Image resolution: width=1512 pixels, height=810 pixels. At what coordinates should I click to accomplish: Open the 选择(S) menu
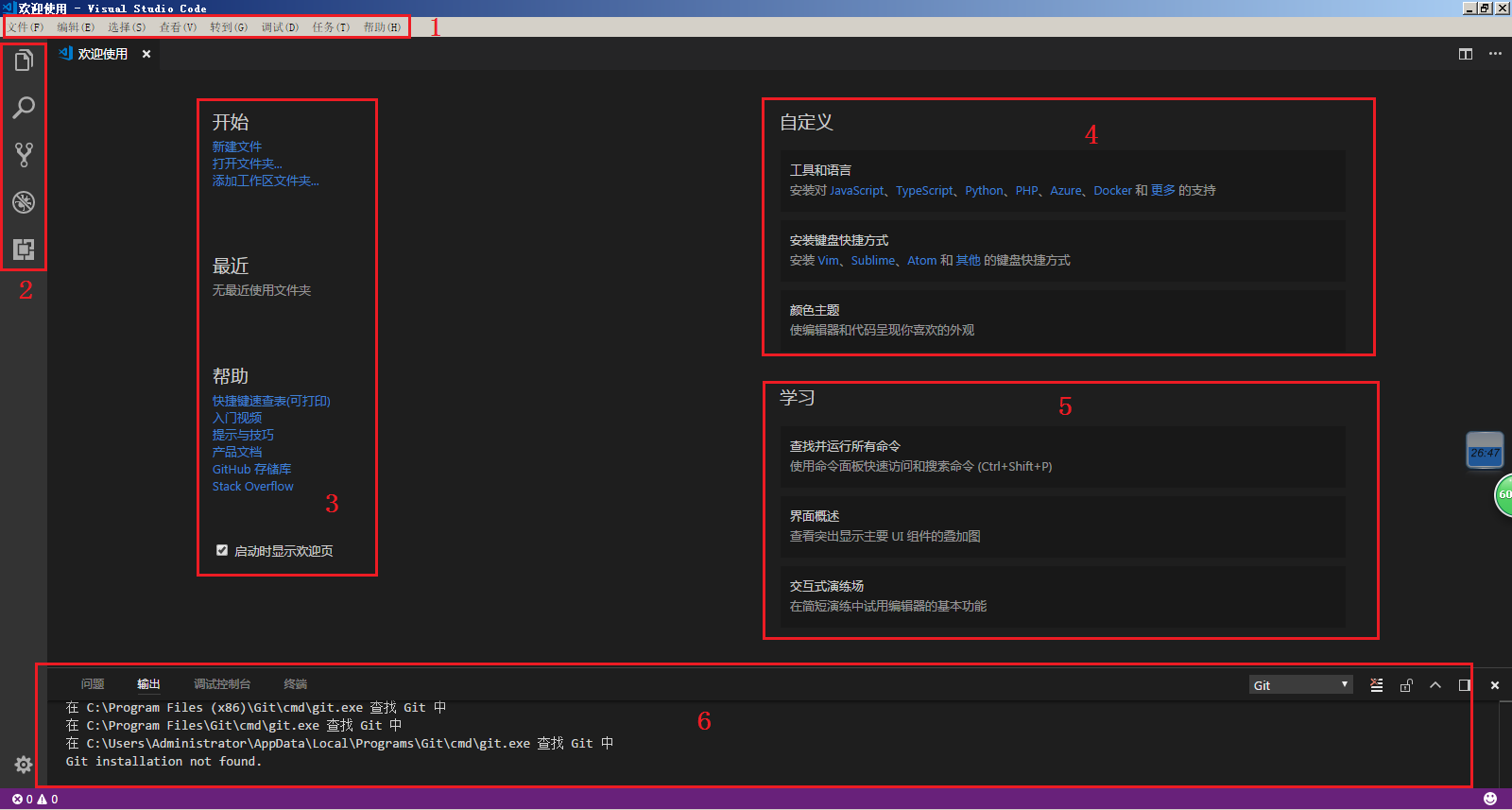click(x=127, y=27)
